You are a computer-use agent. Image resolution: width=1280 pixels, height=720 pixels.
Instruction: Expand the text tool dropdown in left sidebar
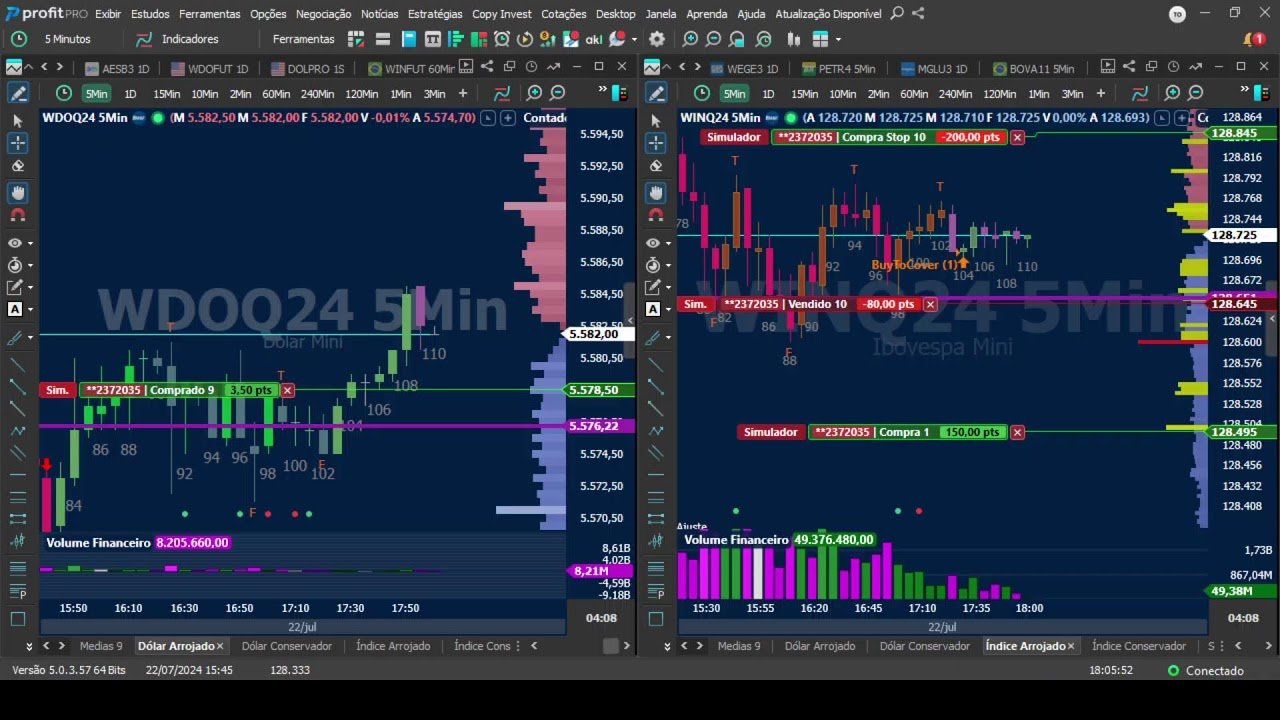point(31,310)
